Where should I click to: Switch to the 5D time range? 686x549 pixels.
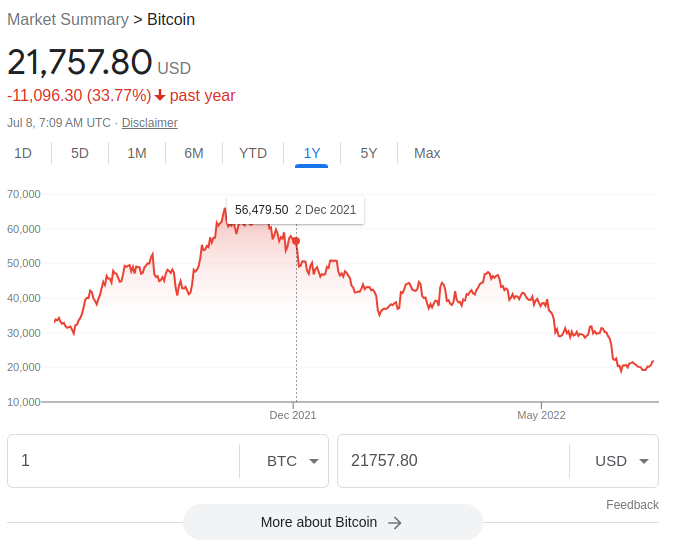point(80,153)
